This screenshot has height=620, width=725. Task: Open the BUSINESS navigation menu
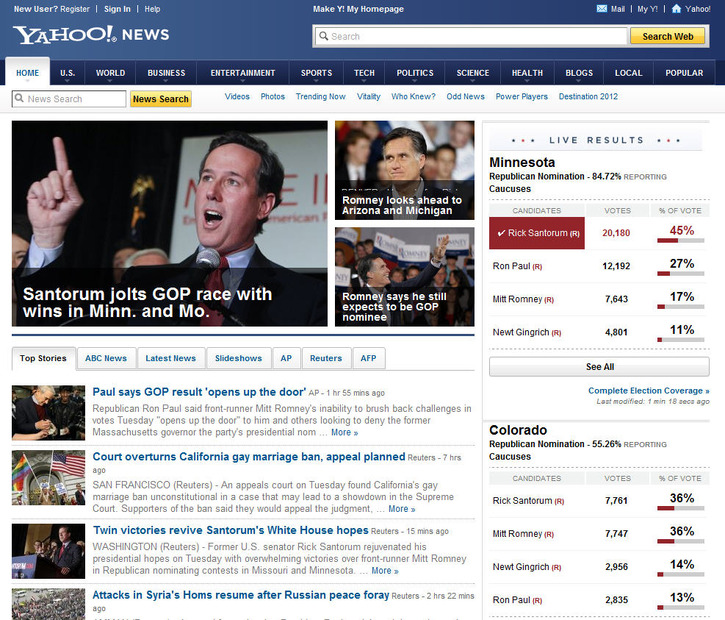pyautogui.click(x=166, y=73)
